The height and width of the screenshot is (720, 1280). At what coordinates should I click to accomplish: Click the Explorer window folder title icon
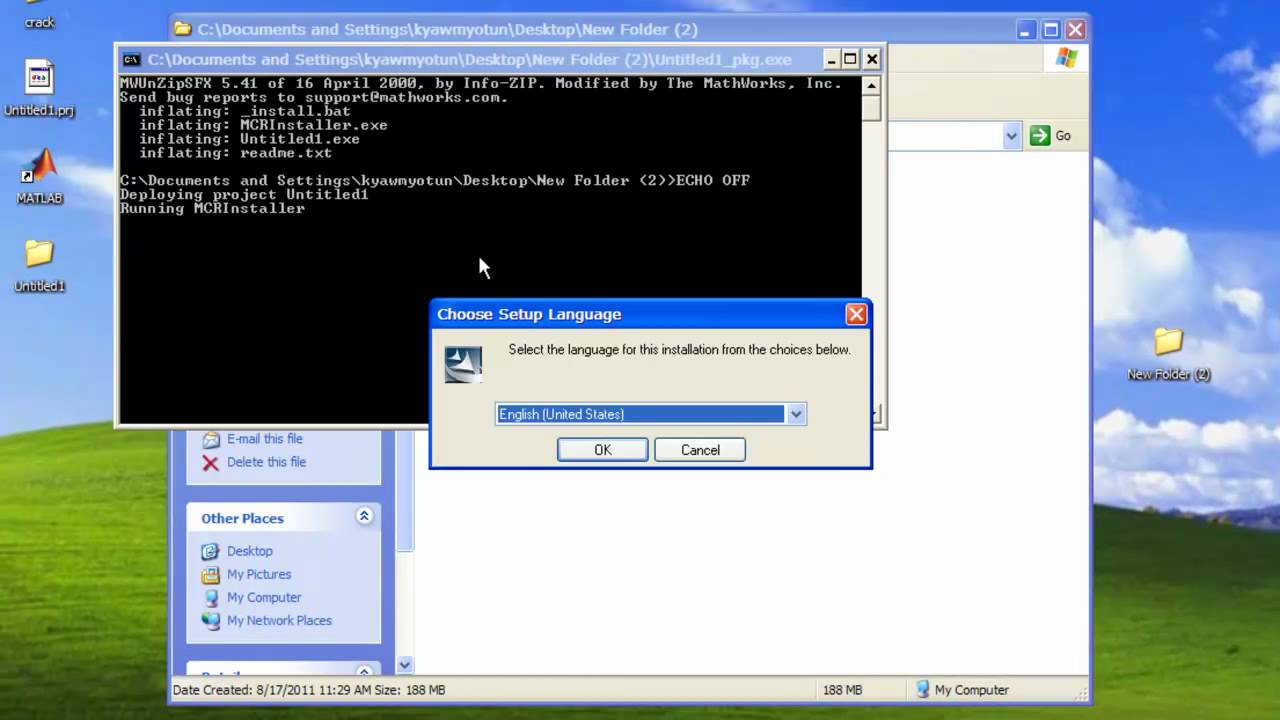(183, 29)
